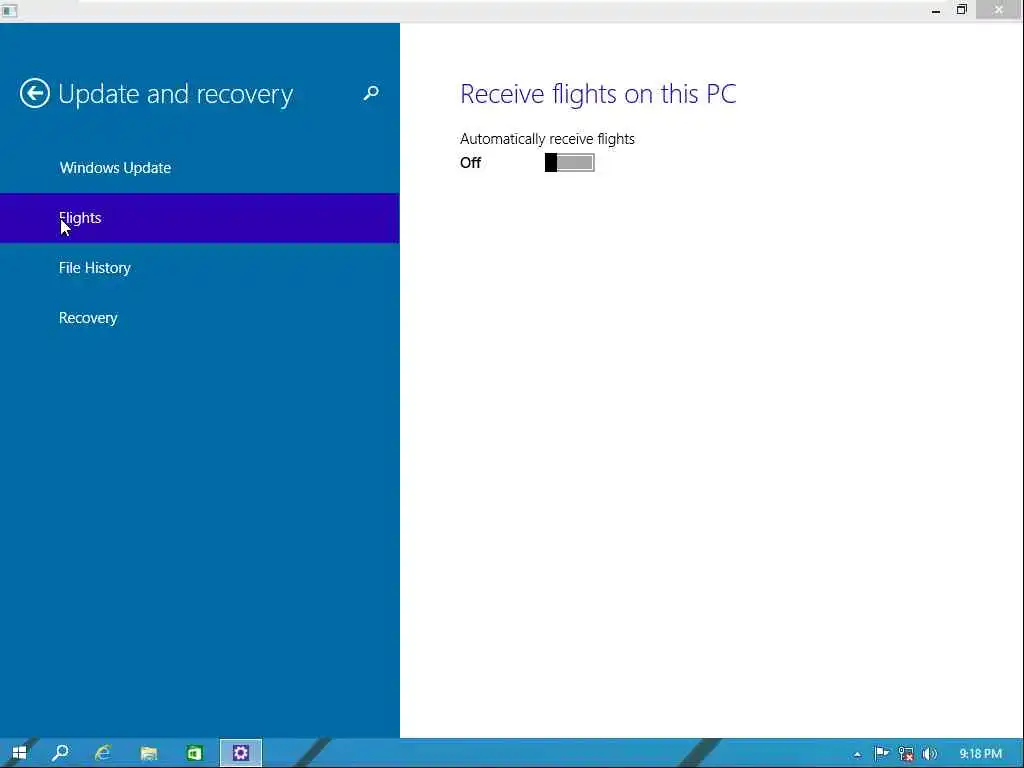Open the Start menu from the taskbar
This screenshot has width=1024, height=768.
(x=19, y=753)
